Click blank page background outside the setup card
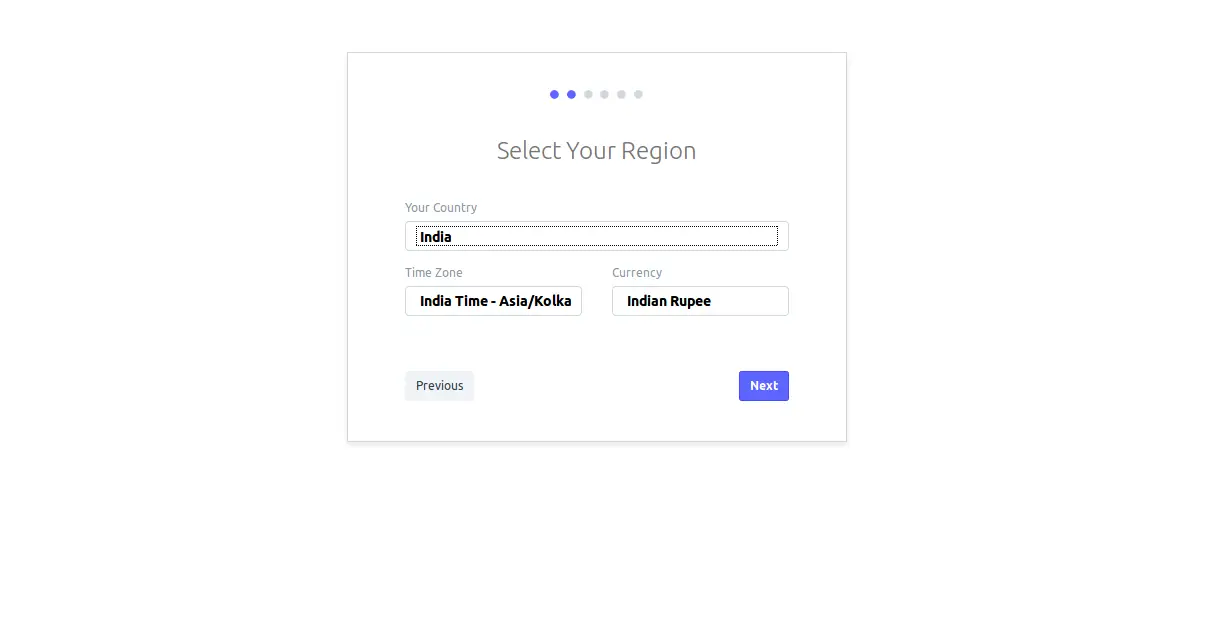The width and height of the screenshot is (1229, 639). (x=1000, y=520)
